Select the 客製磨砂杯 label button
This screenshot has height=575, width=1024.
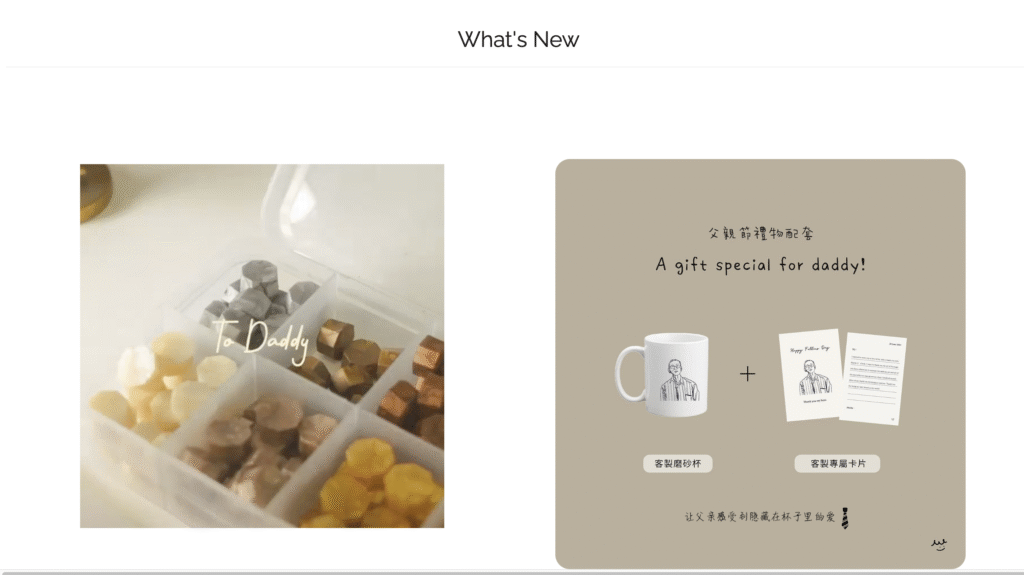(x=677, y=463)
